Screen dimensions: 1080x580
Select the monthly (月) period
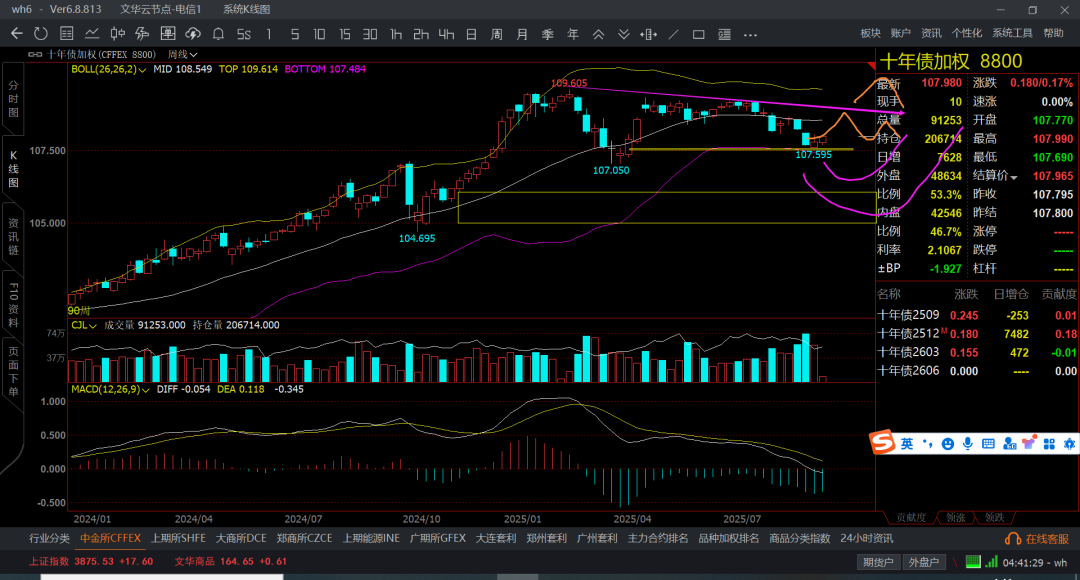522,34
